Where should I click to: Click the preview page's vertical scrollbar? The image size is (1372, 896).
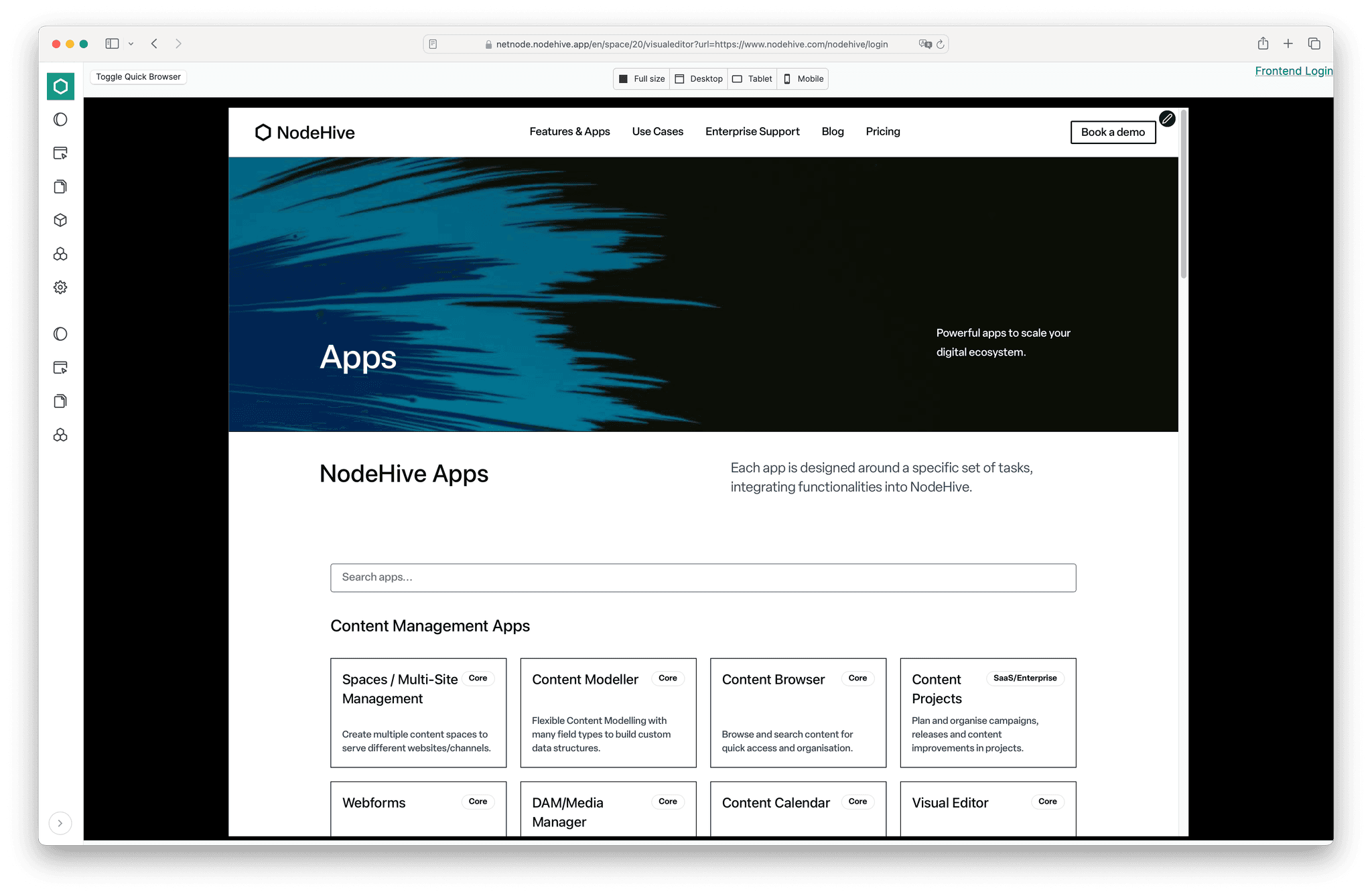click(1183, 194)
